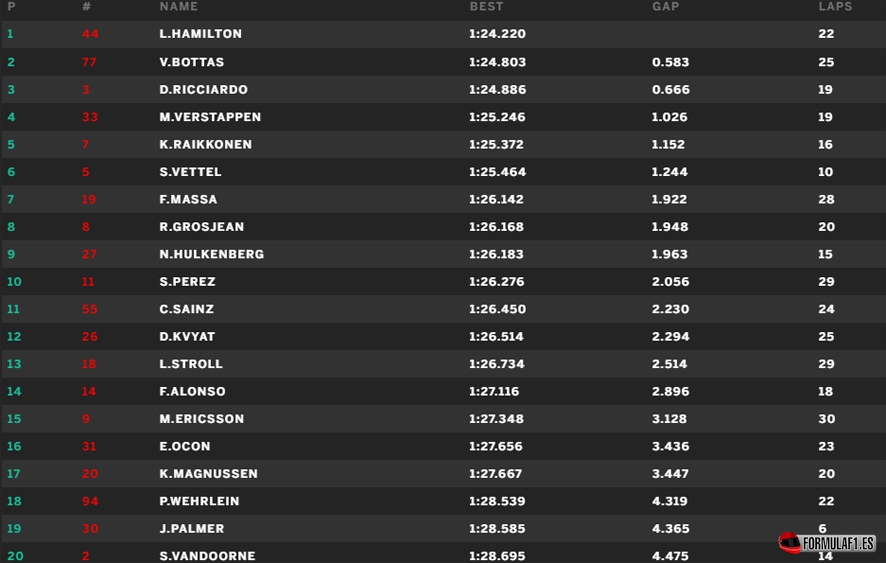Viewport: 886px width, 563px height.
Task: Select the BEST column header
Action: coord(486,7)
